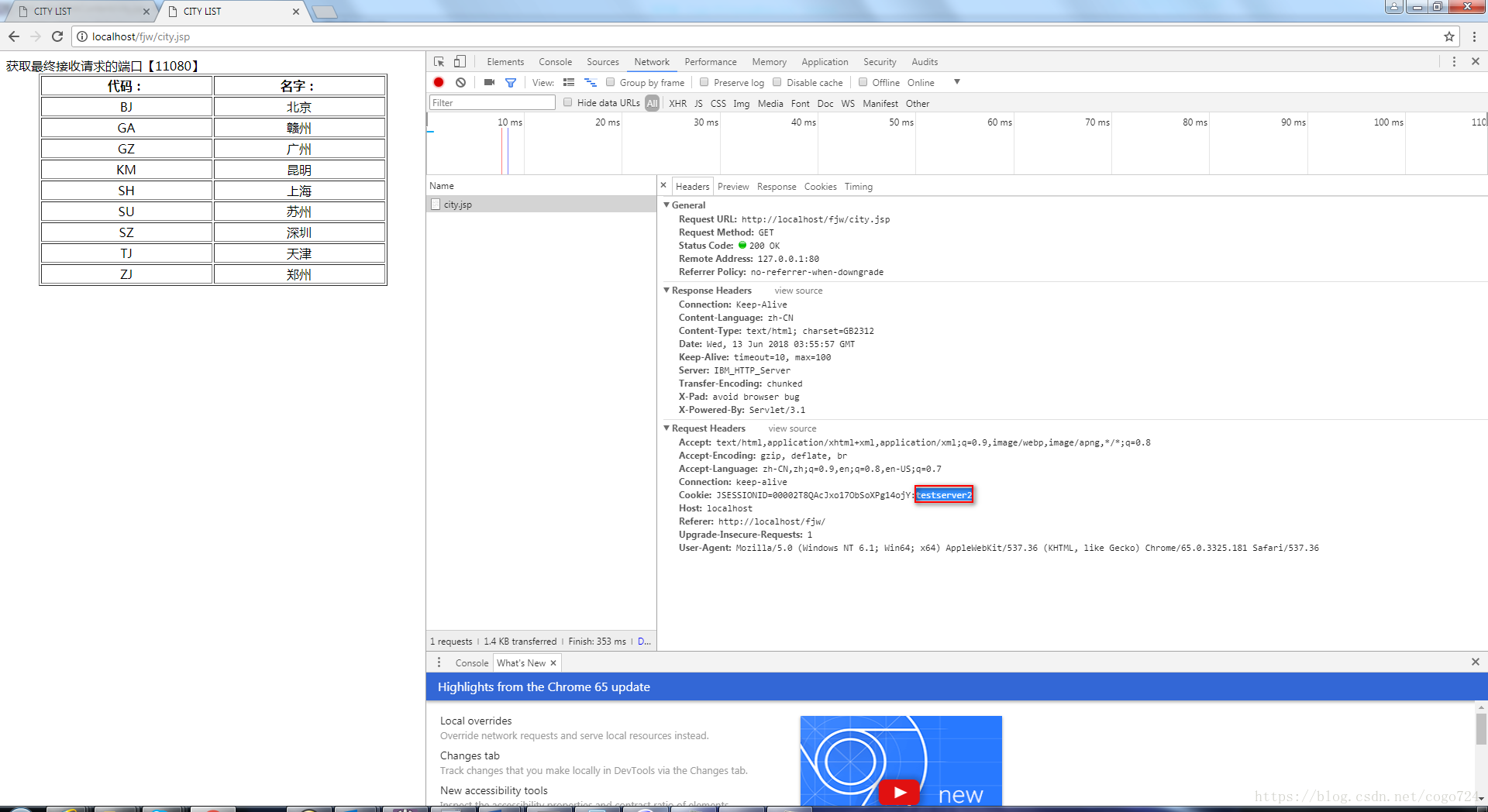Open the drawer three-dot menu

point(439,662)
